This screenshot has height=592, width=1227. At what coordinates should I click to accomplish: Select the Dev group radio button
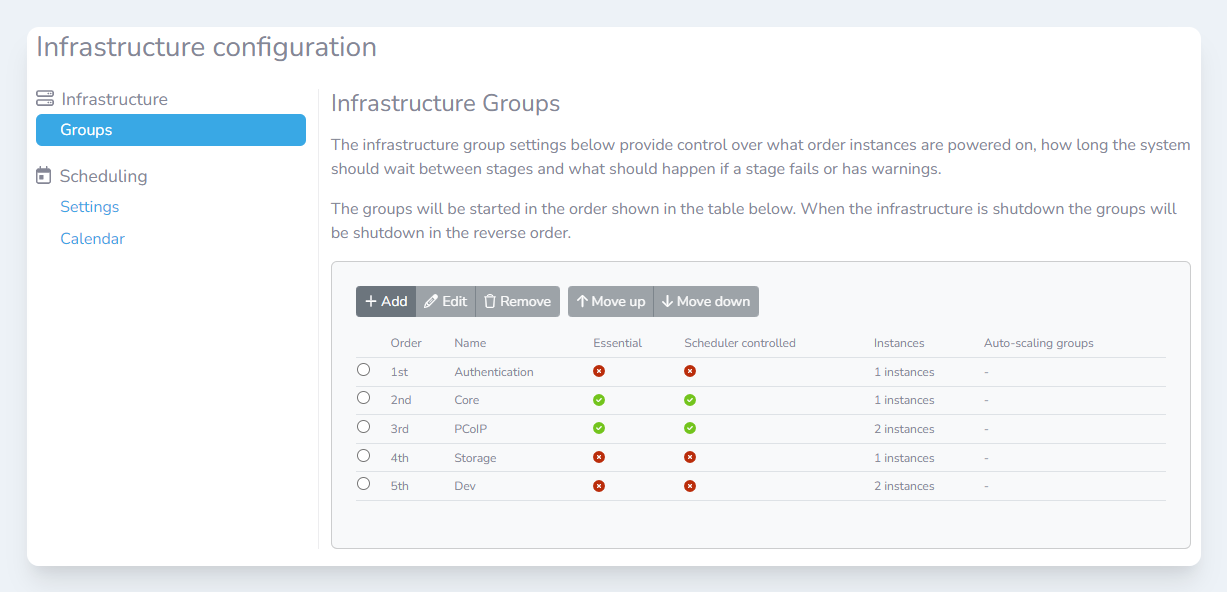point(364,484)
